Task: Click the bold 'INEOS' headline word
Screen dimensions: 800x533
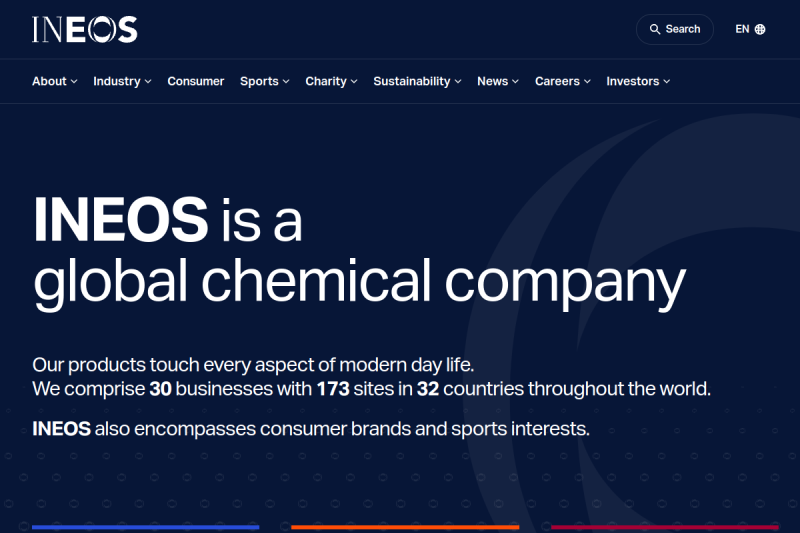Action: click(120, 220)
